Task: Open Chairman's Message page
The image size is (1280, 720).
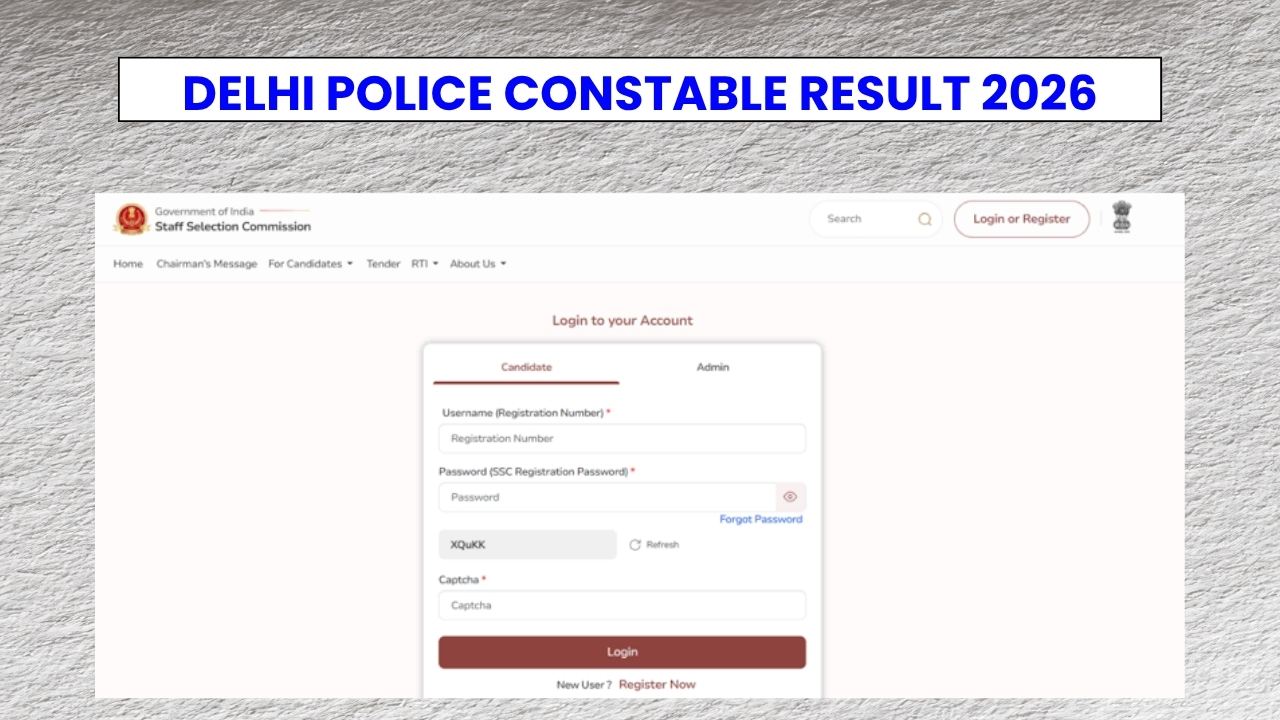Action: point(207,264)
